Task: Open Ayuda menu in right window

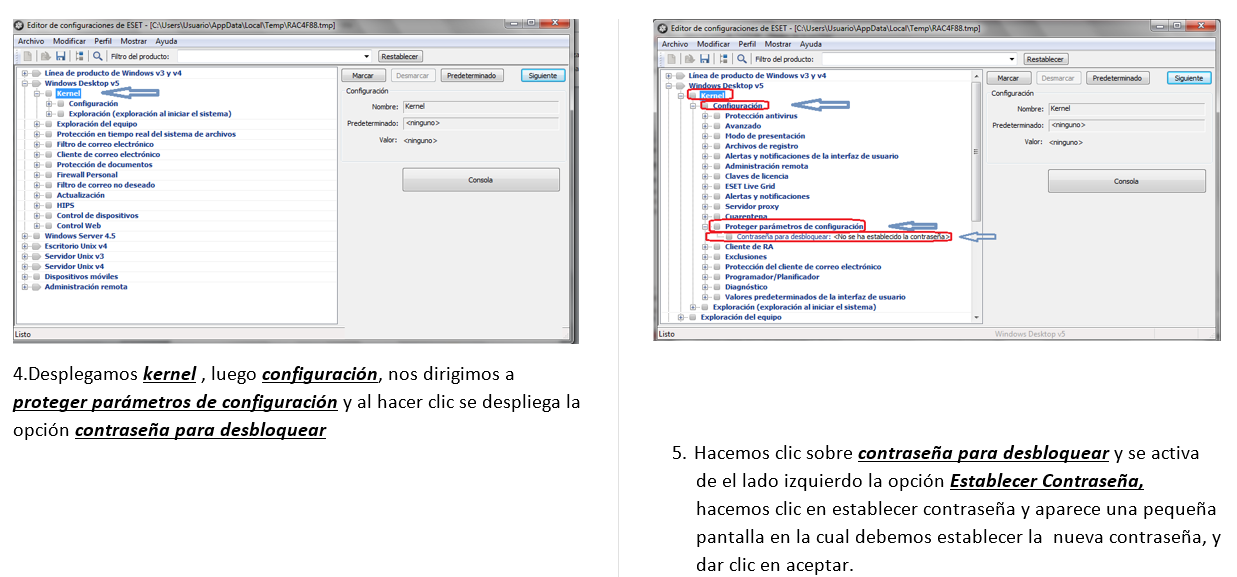Action: (811, 44)
